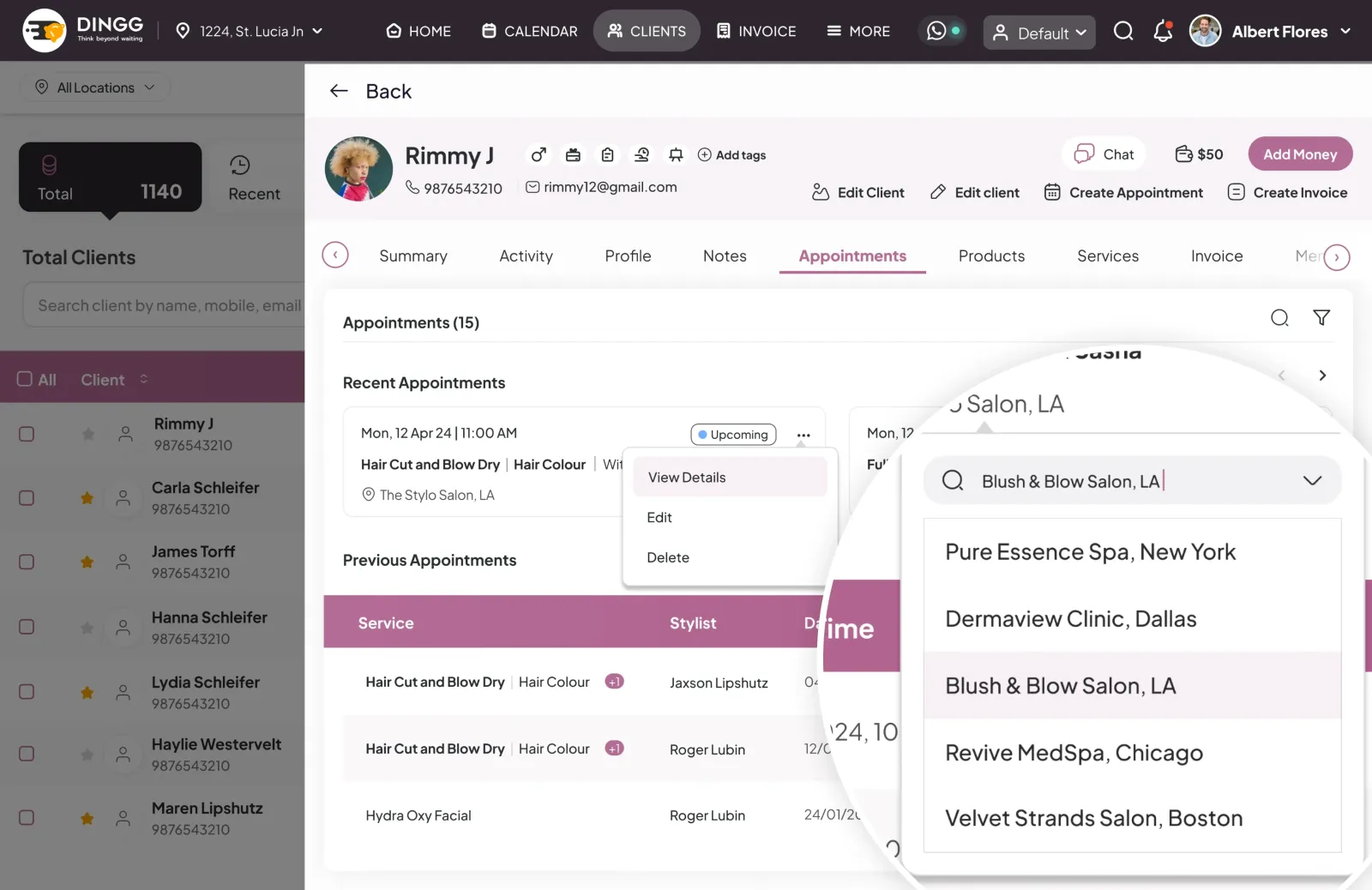
Task: Open the search icon in top navbar
Action: click(1123, 32)
